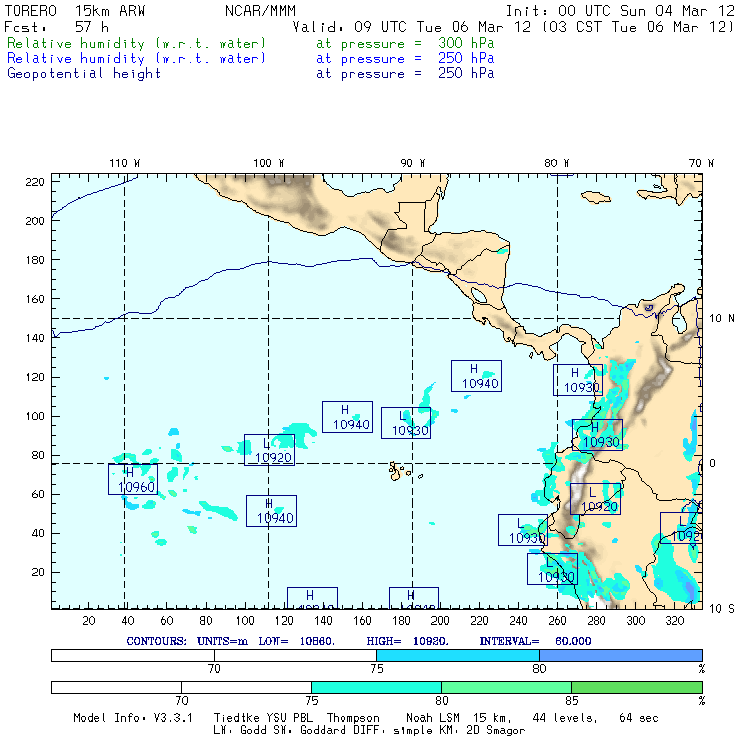Click the 'Model Info: V3.3.1' text
740x740 pixels.
(133, 718)
